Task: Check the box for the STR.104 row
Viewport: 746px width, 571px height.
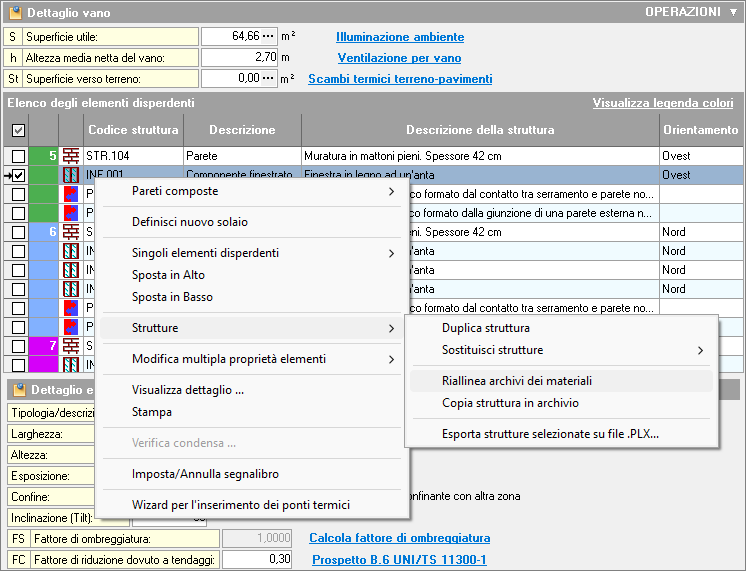Action: (18, 156)
